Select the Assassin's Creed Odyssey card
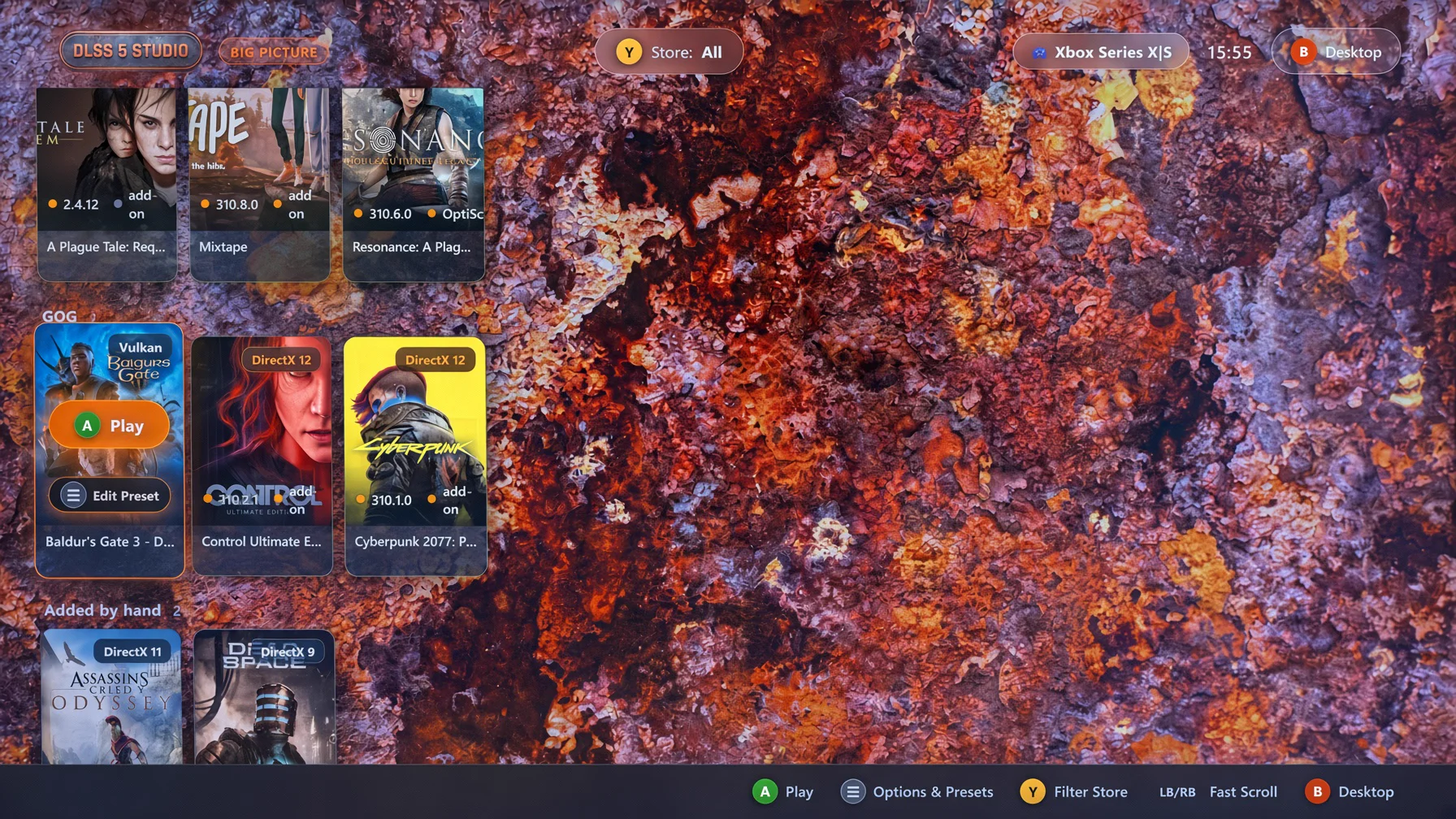 point(111,697)
